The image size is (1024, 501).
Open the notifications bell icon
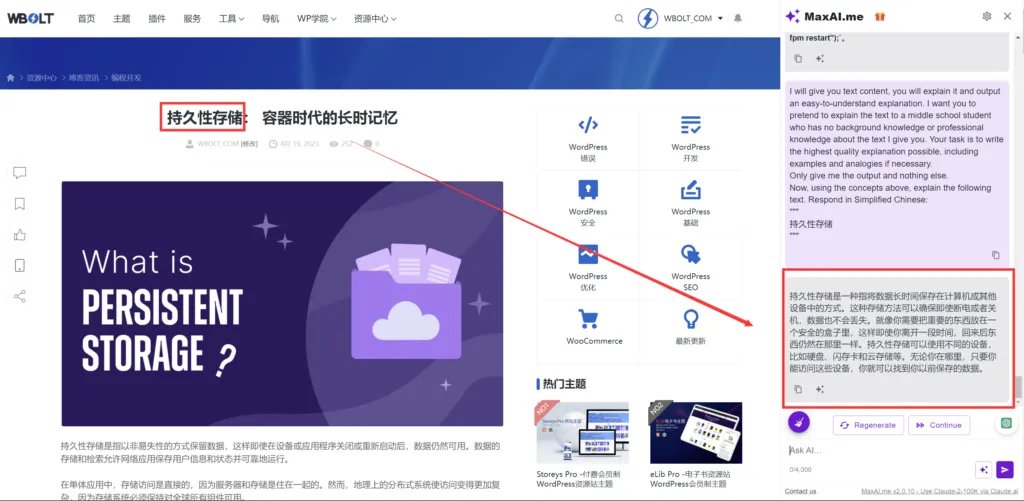[738, 18]
